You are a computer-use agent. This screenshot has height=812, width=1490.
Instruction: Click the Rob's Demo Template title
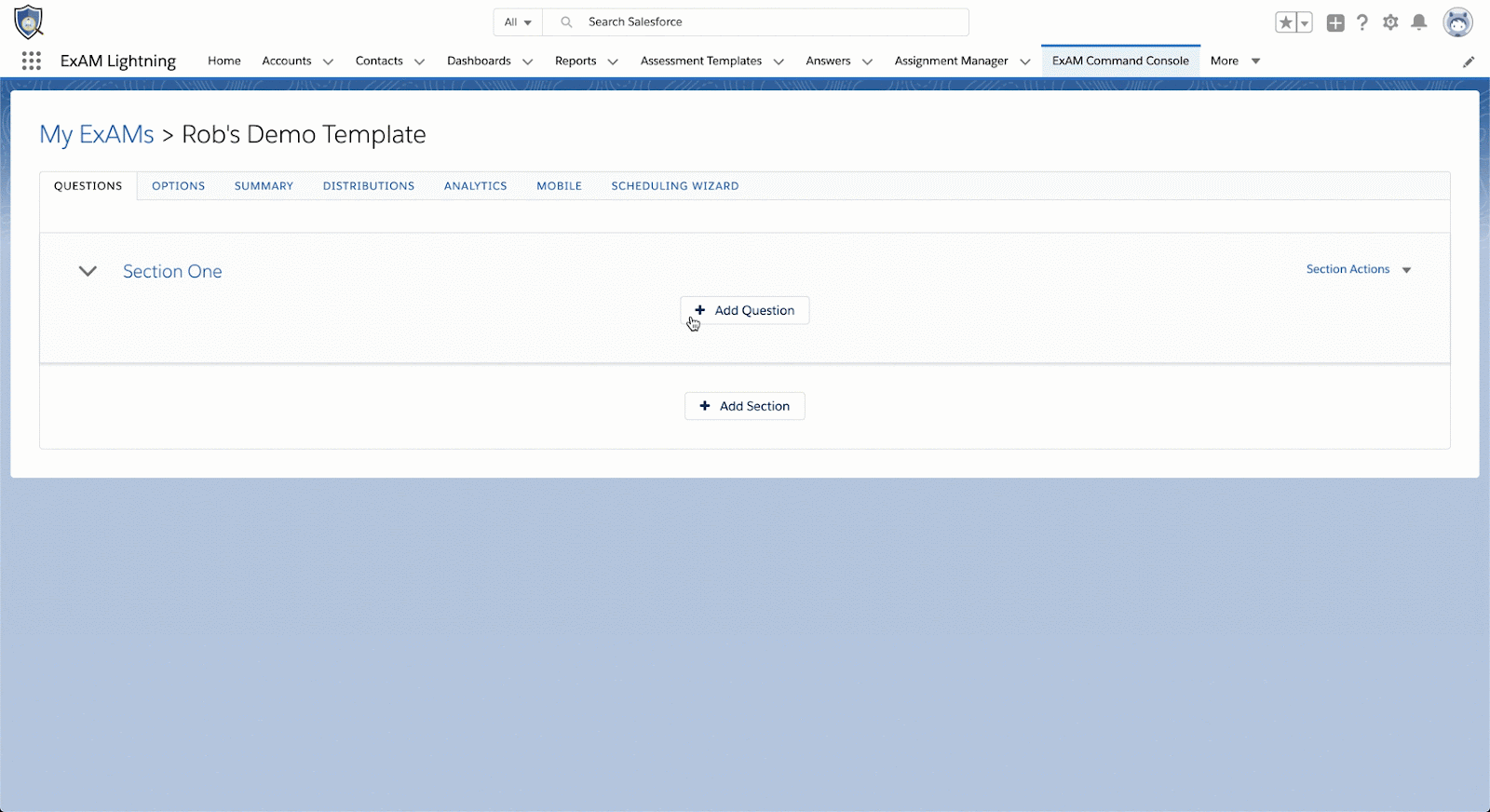[x=304, y=135]
